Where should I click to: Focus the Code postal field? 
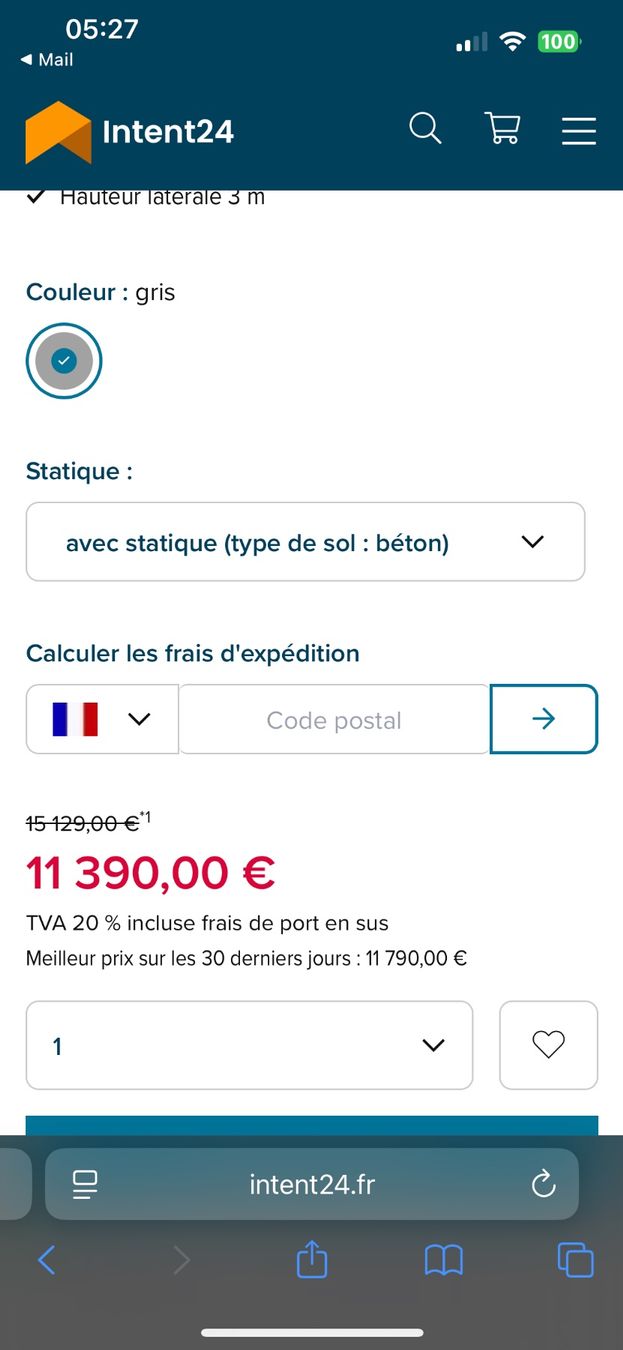tap(334, 719)
